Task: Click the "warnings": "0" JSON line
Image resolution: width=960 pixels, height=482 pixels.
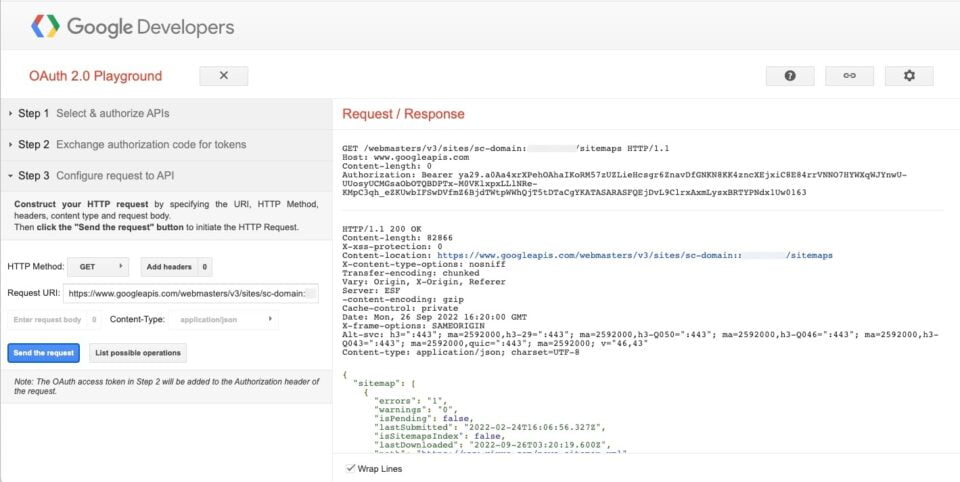Action: pyautogui.click(x=414, y=409)
